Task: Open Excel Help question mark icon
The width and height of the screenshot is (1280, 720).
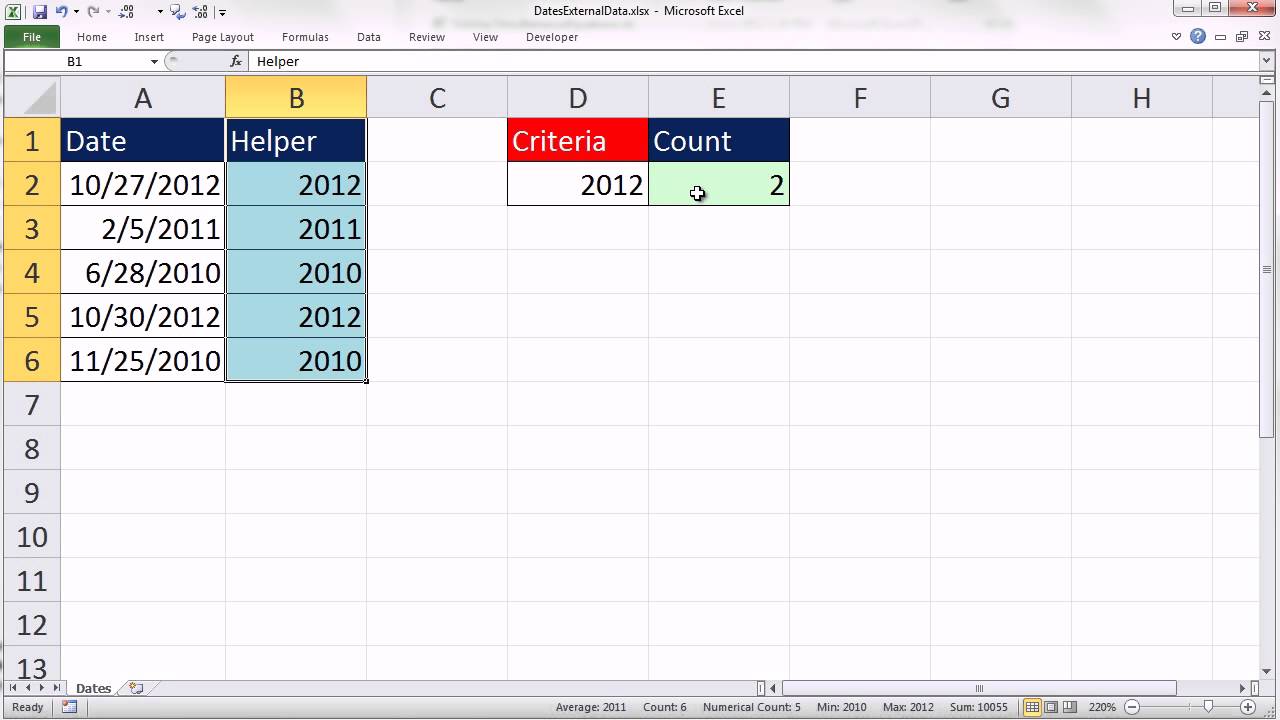Action: tap(1198, 36)
